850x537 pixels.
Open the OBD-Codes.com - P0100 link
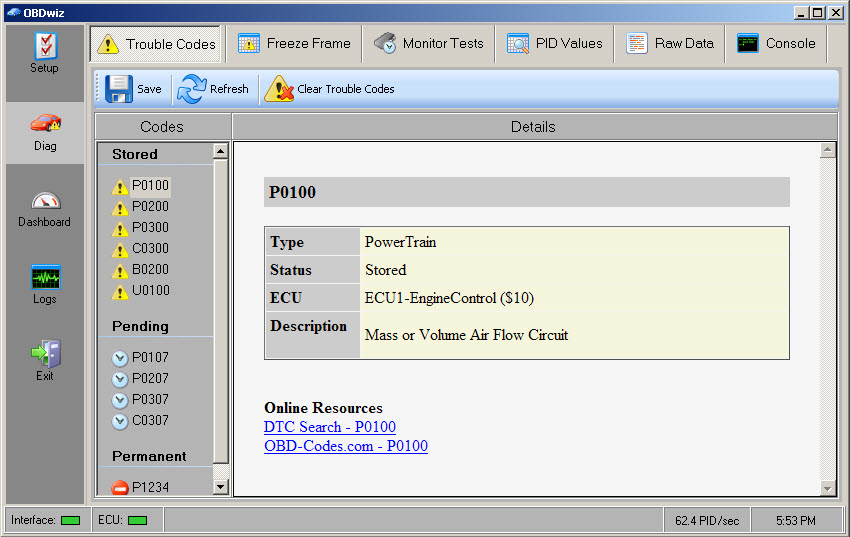click(345, 446)
